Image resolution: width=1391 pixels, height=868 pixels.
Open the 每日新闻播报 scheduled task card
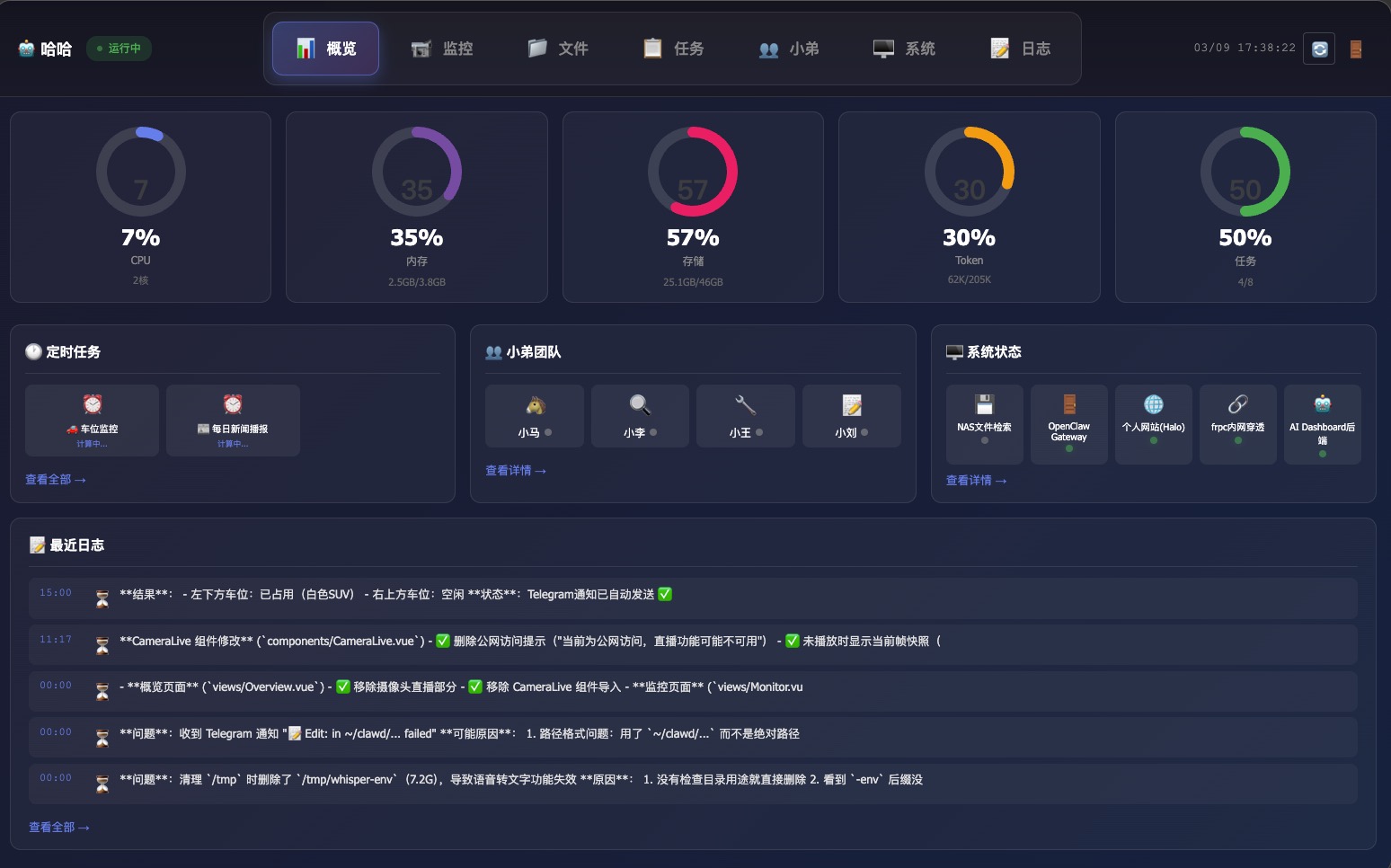tap(233, 421)
